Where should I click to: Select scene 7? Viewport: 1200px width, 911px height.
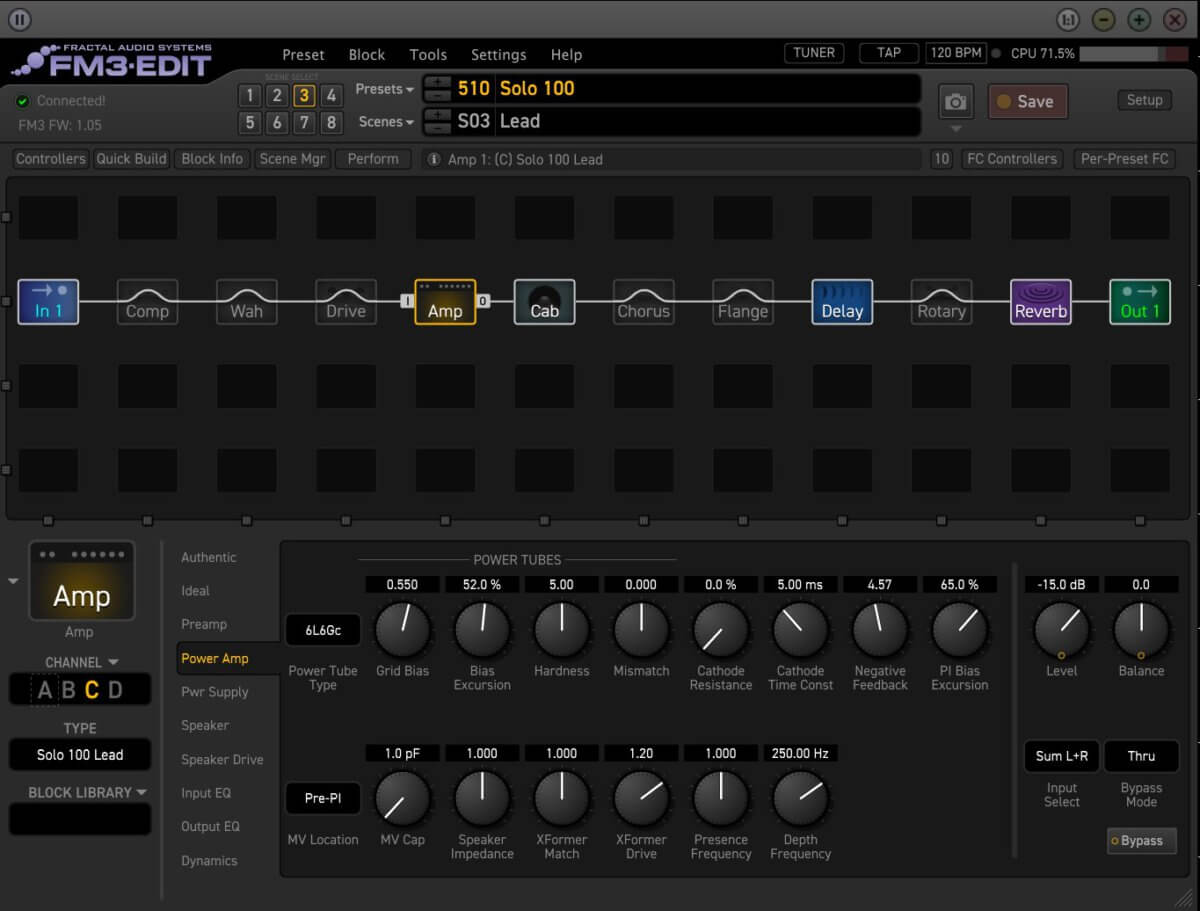pyautogui.click(x=304, y=123)
